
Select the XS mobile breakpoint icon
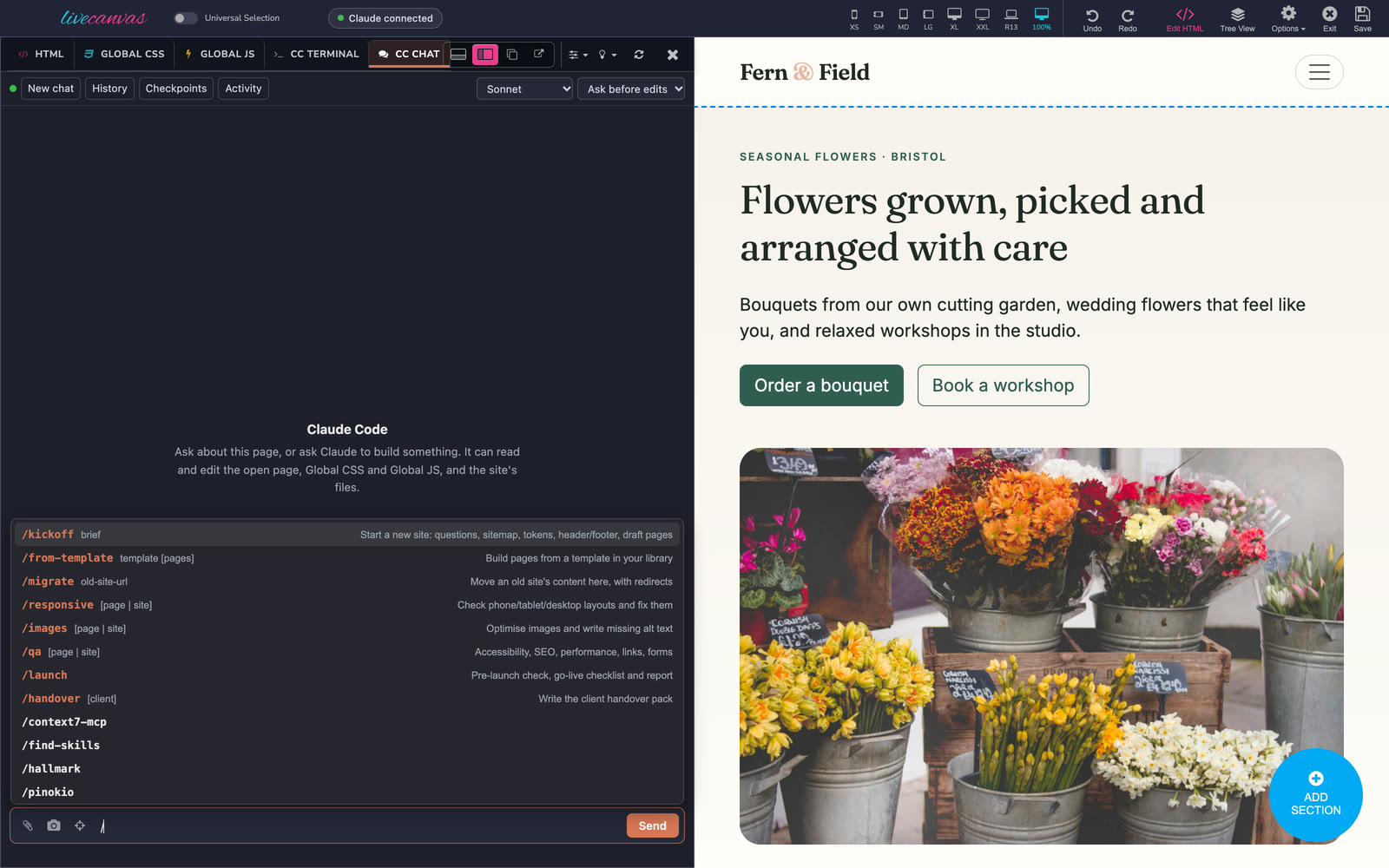click(854, 15)
